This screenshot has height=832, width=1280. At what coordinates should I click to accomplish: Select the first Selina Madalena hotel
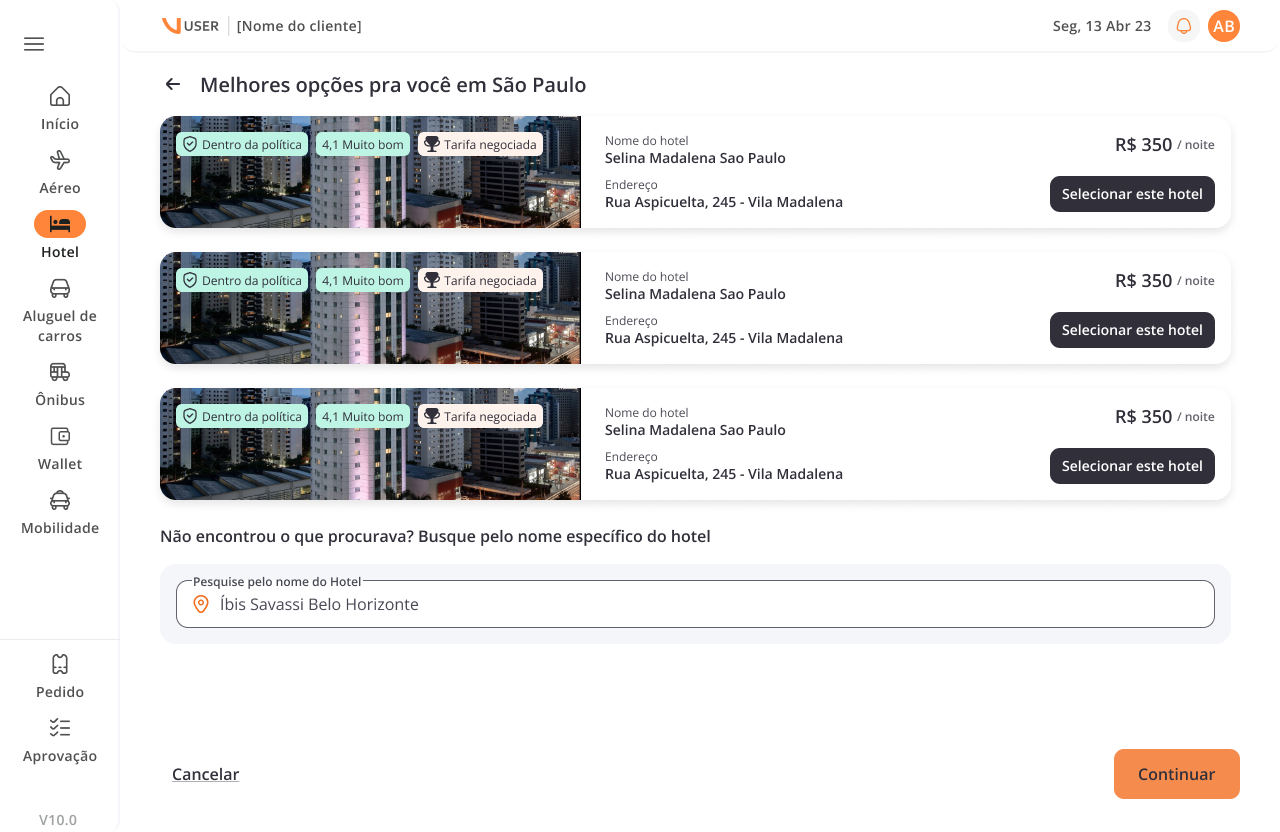pyautogui.click(x=1132, y=194)
